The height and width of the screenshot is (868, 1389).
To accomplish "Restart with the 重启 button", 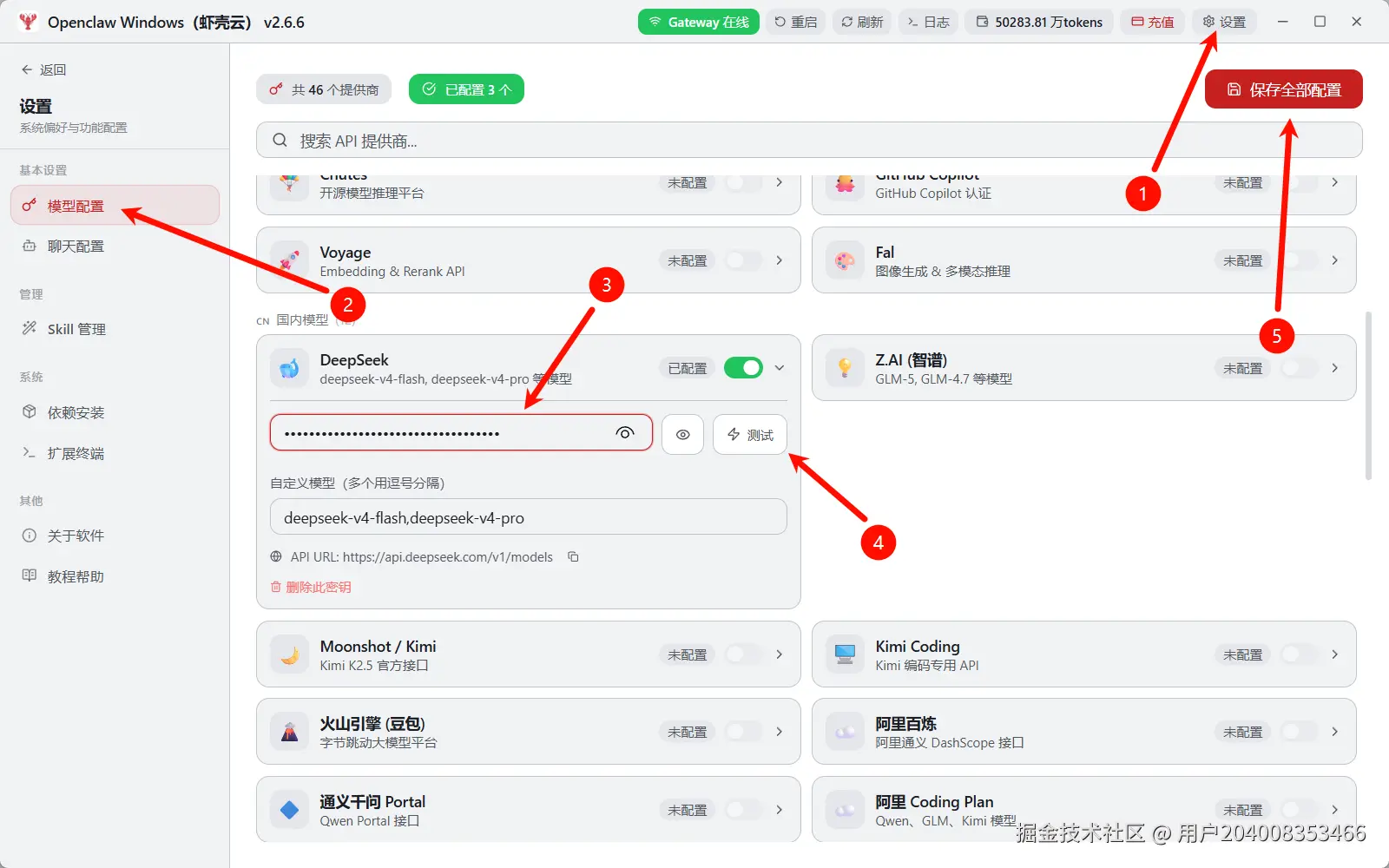I will [795, 22].
